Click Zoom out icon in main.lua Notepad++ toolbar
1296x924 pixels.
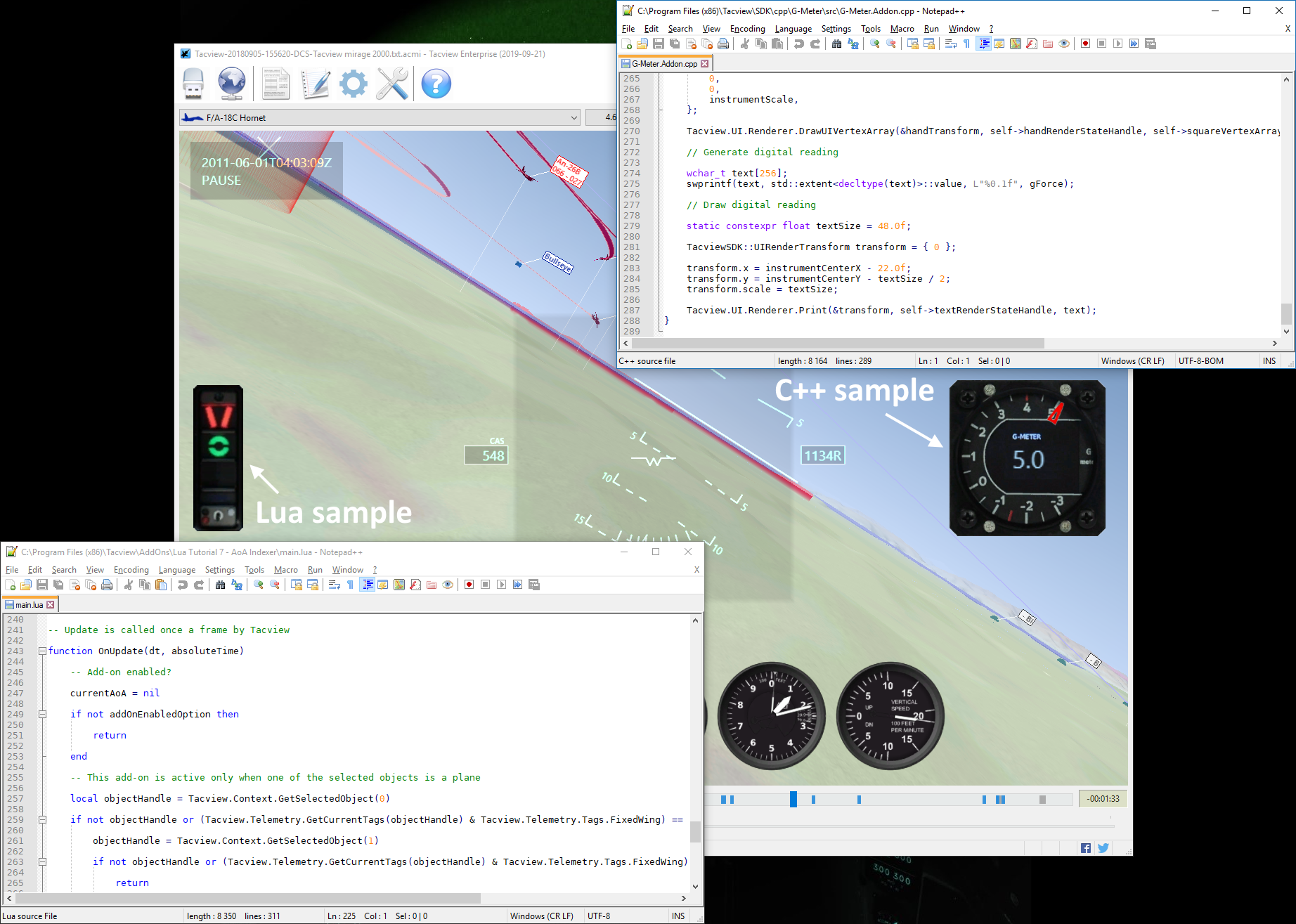[x=275, y=585]
